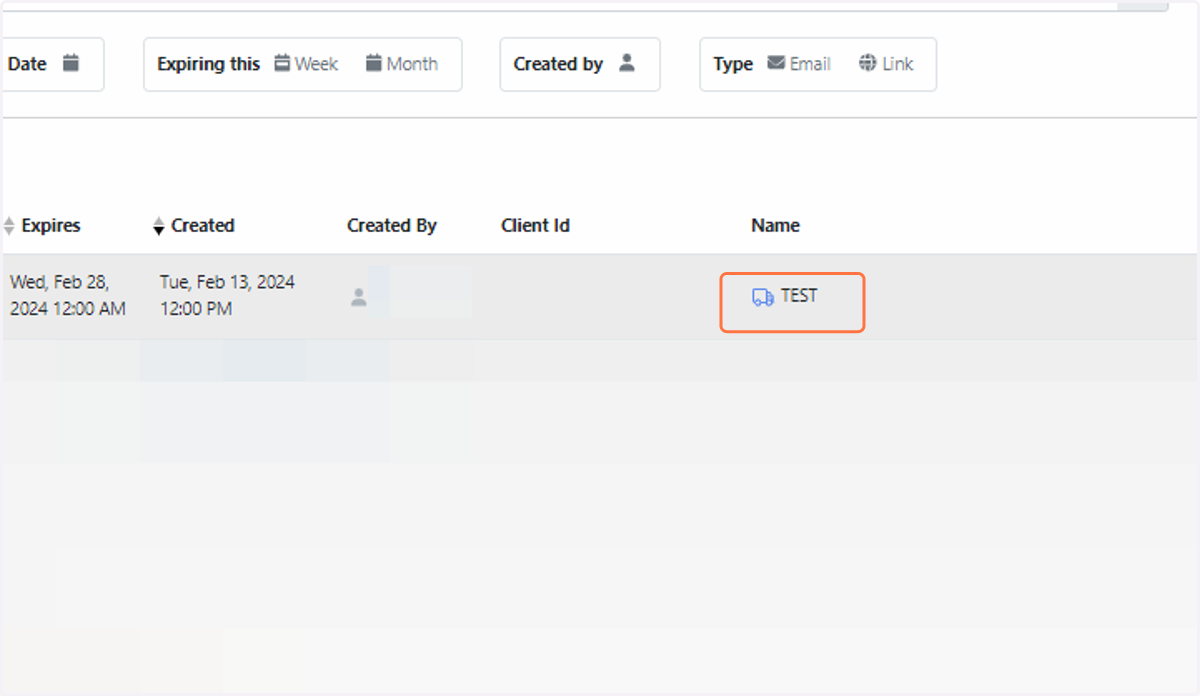
Task: Click the Type filter label
Action: coord(733,64)
